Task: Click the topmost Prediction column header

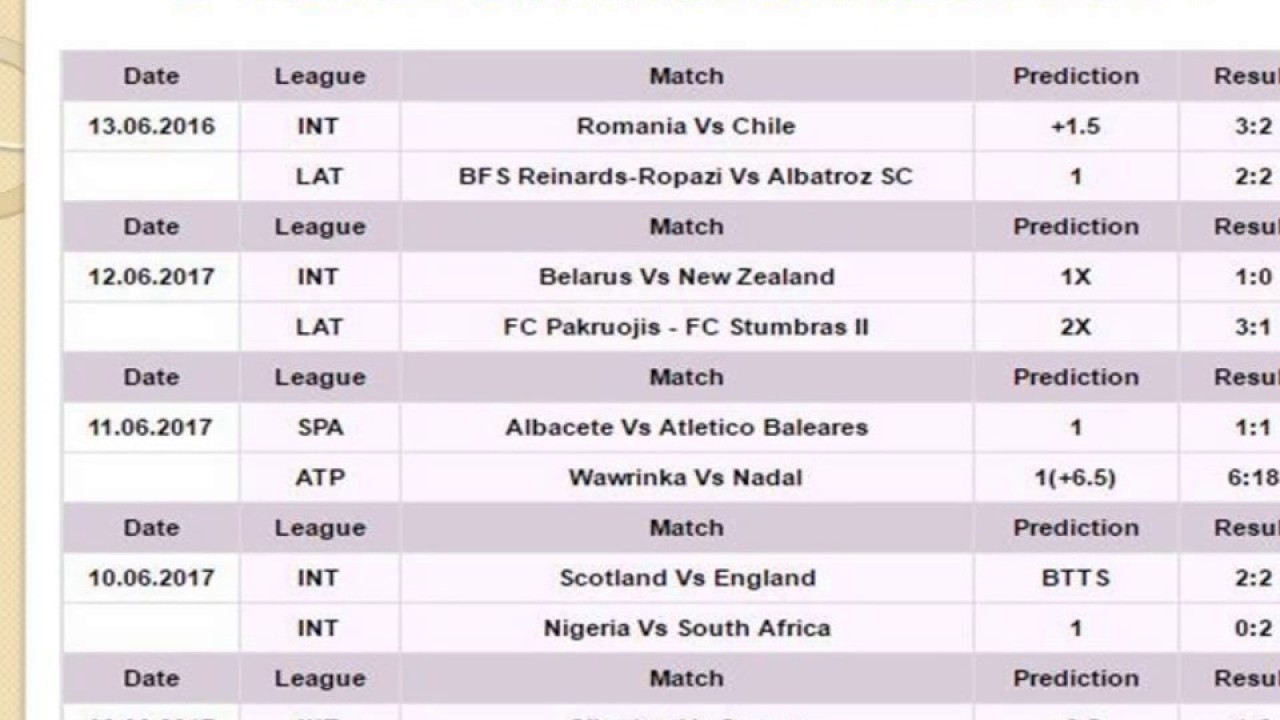Action: click(1075, 76)
